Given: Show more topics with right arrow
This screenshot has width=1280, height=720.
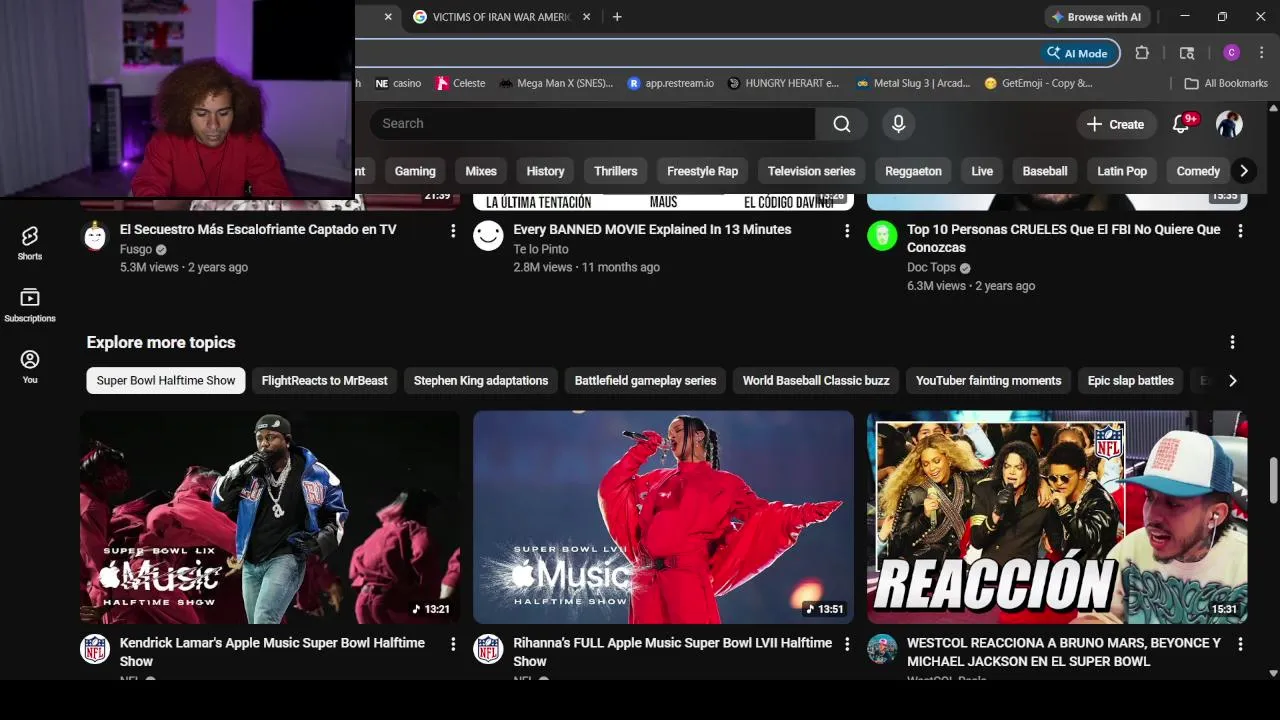Looking at the screenshot, I should coord(1232,380).
